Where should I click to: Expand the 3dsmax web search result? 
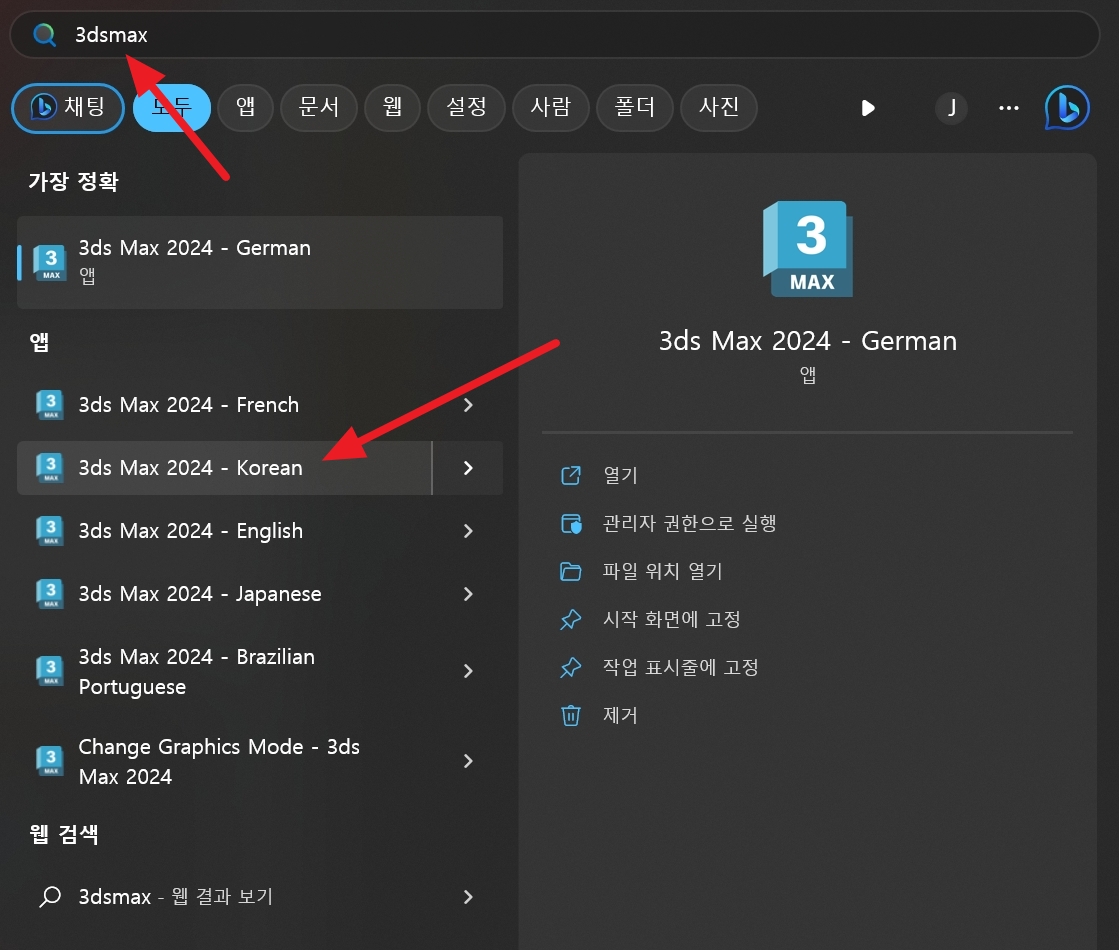(x=468, y=896)
